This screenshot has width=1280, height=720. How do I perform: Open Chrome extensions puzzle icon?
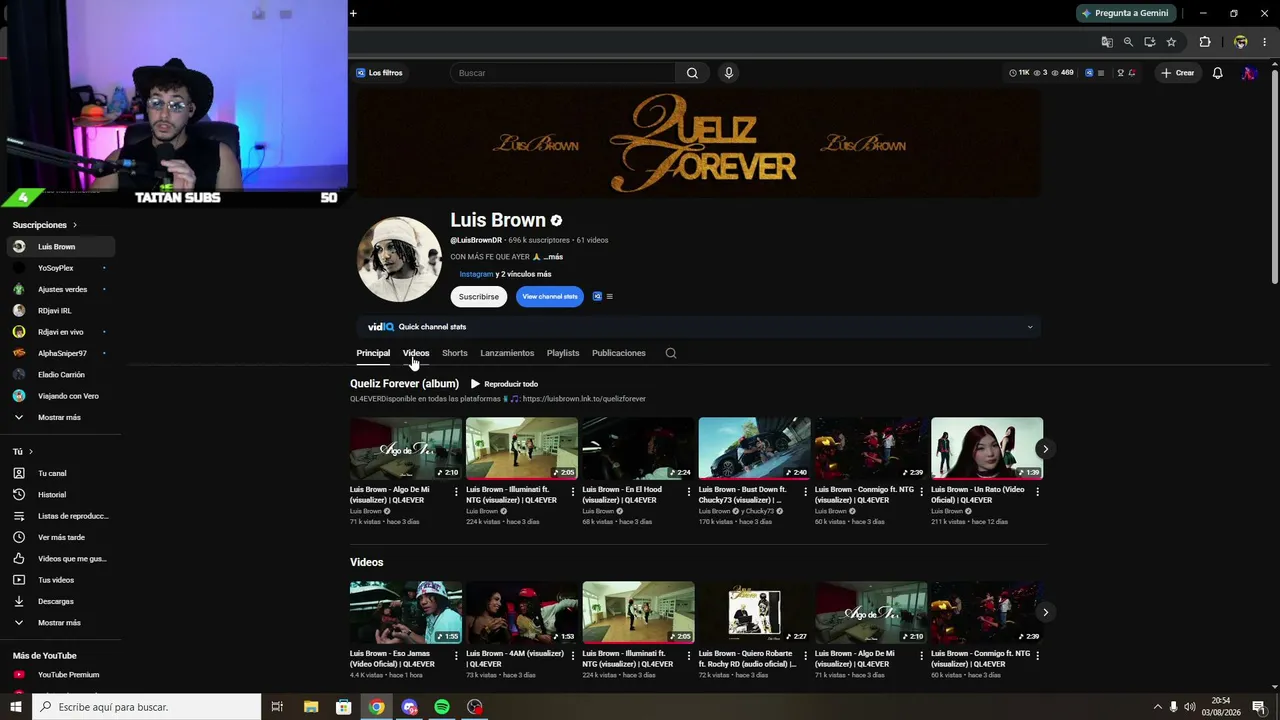[1205, 42]
